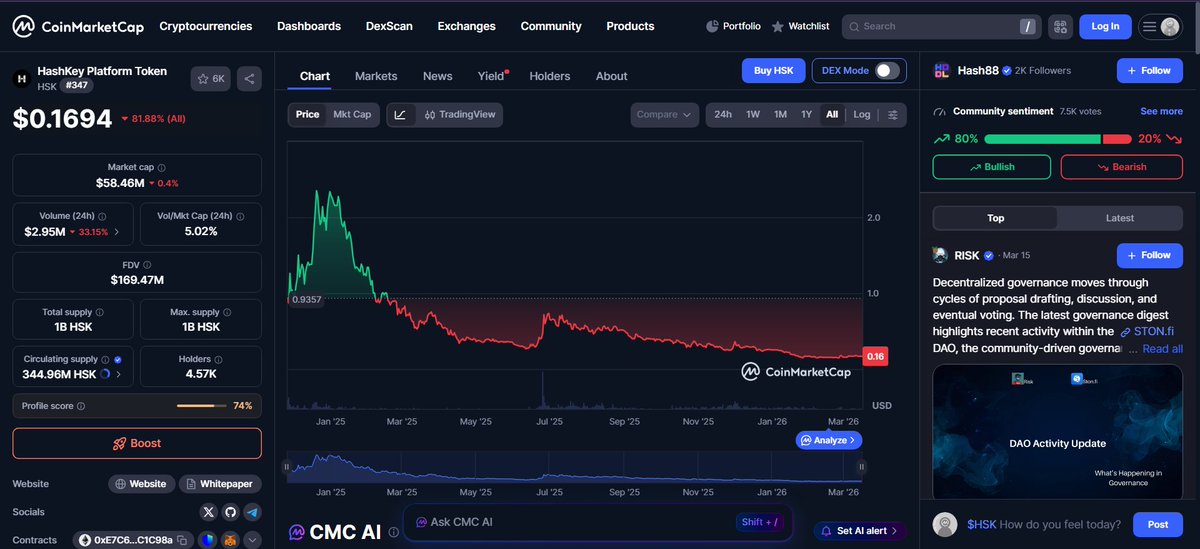Set chart range to 1M
The width and height of the screenshot is (1200, 549).
780,114
